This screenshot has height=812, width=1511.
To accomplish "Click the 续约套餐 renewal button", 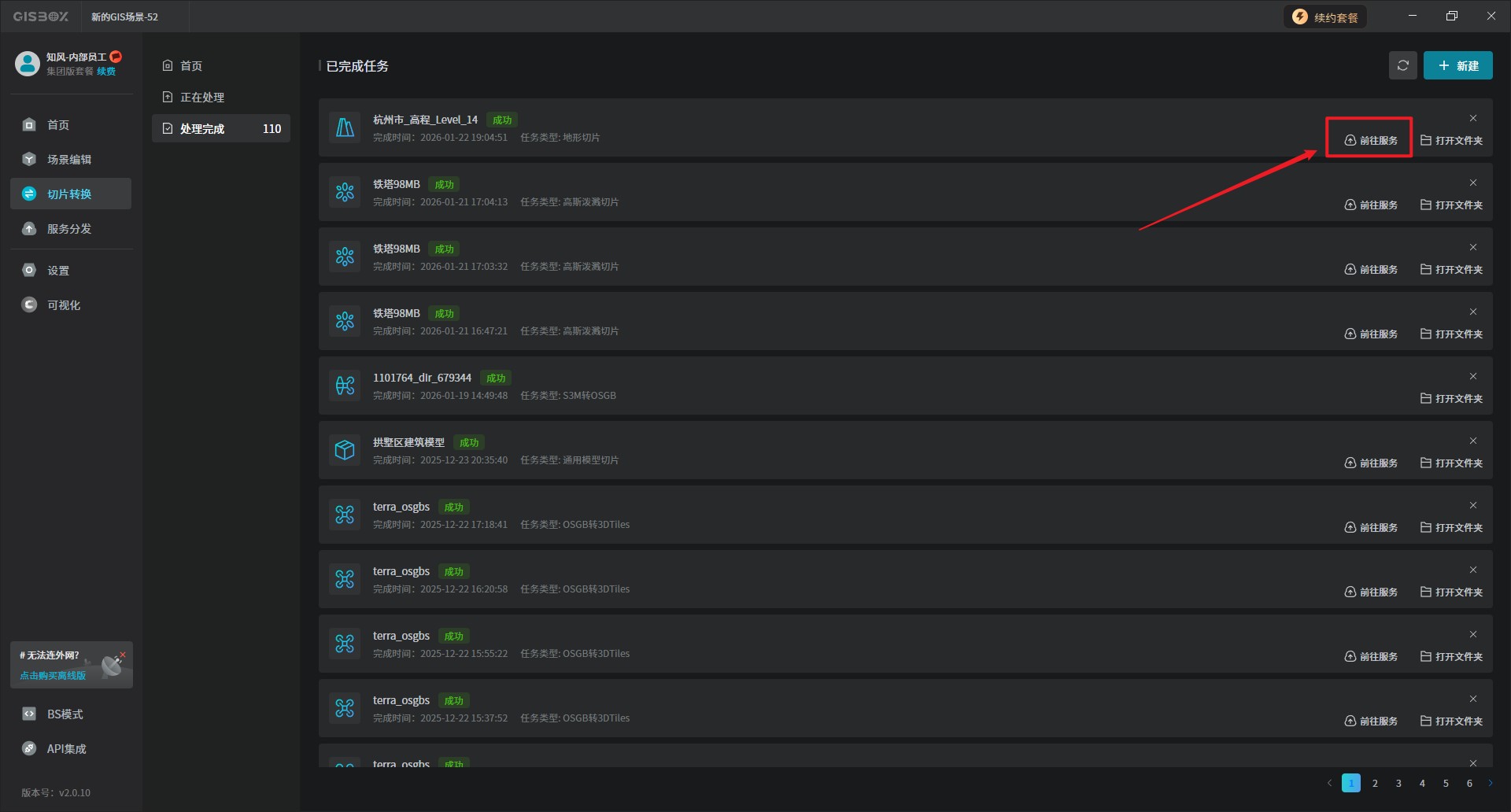I will pos(1326,17).
